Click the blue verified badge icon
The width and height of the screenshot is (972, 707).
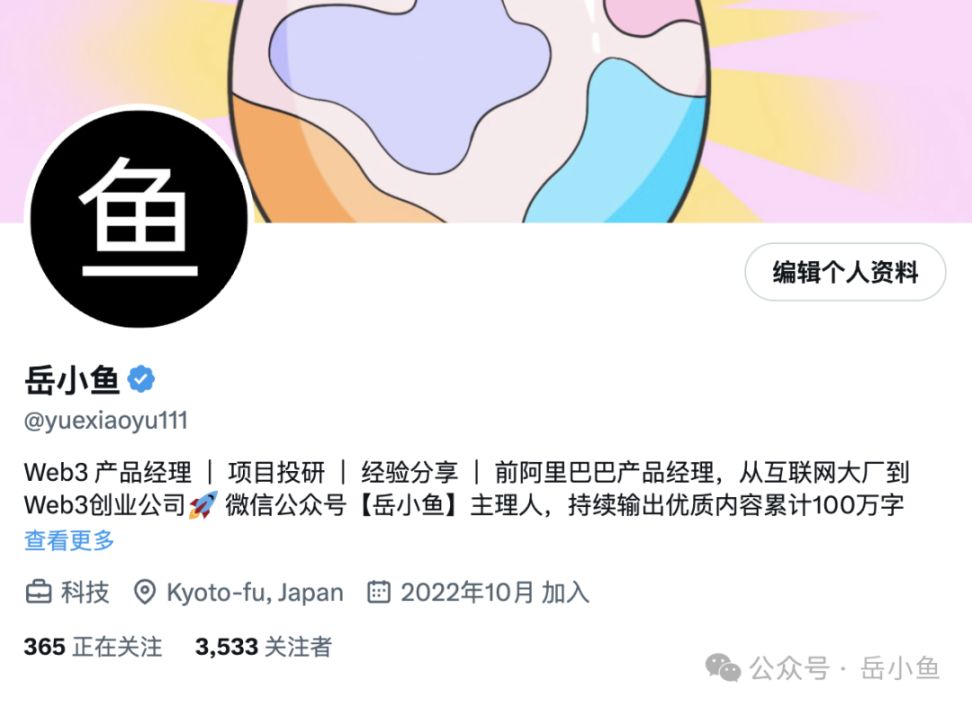click(x=141, y=379)
